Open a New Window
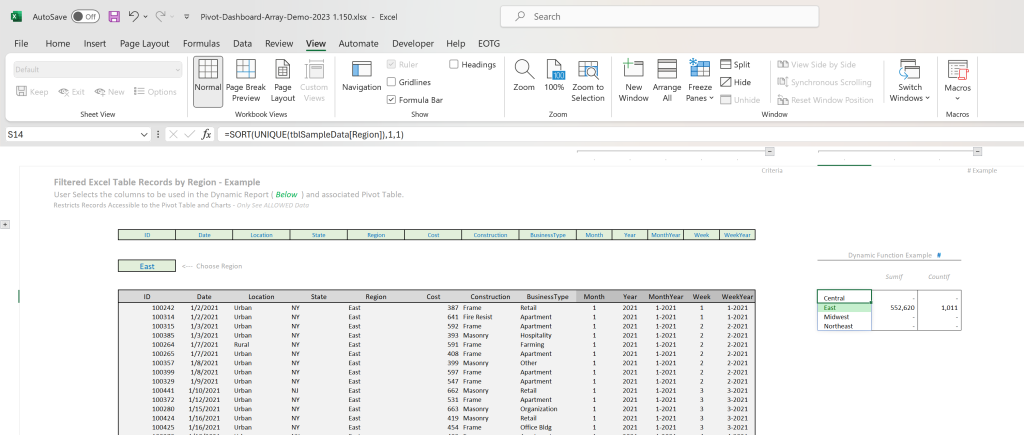The width and height of the screenshot is (1024, 435). (633, 82)
